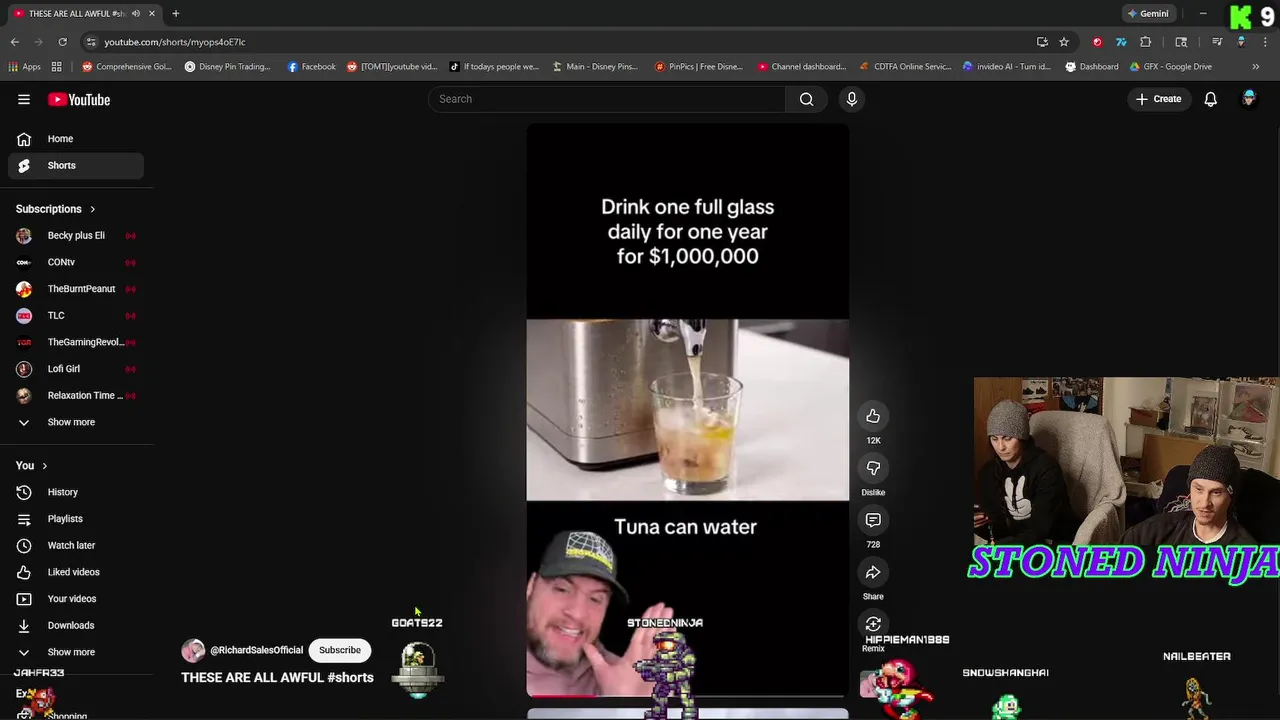Click the search labs icon in toolbar
Image resolution: width=1280 pixels, height=720 pixels.
[x=1181, y=42]
